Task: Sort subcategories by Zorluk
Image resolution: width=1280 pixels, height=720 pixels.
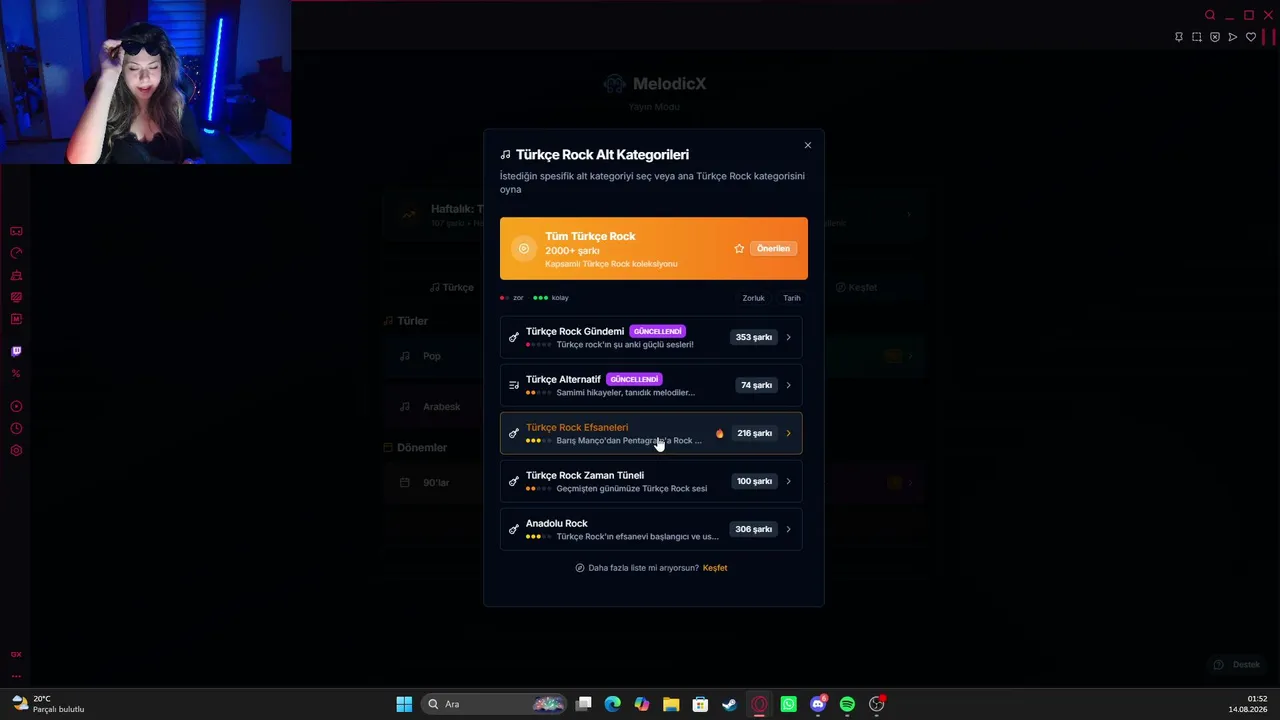Action: point(753,298)
